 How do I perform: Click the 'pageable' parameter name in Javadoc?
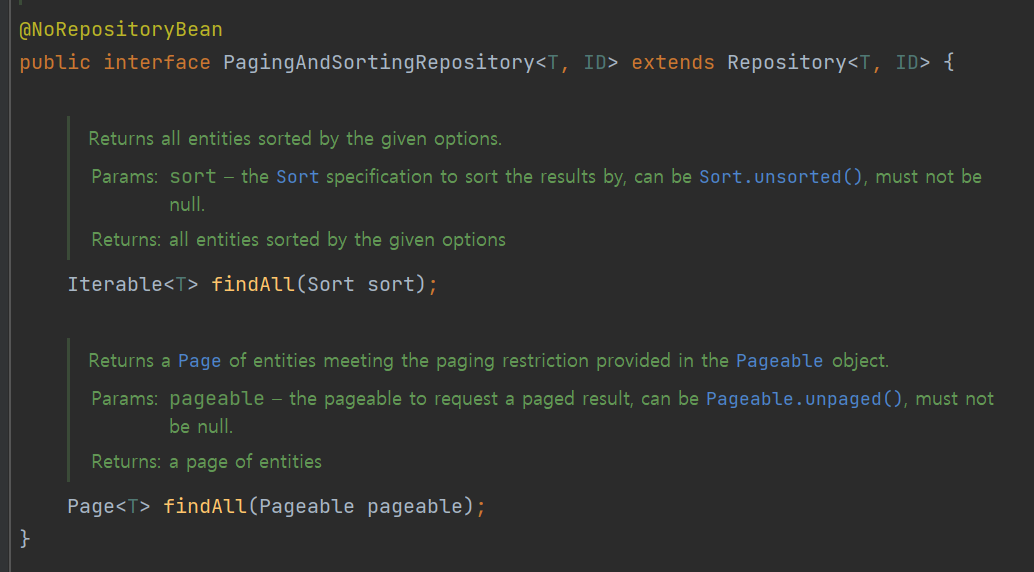(217, 399)
